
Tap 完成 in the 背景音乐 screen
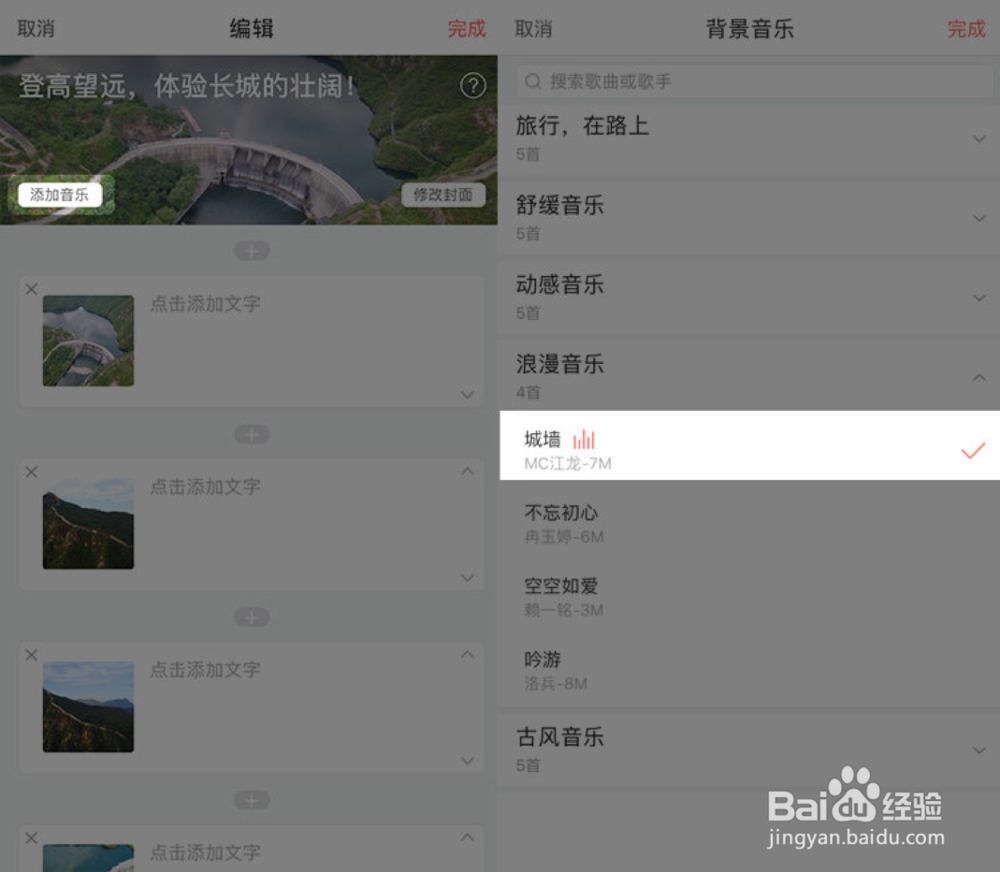[966, 29]
